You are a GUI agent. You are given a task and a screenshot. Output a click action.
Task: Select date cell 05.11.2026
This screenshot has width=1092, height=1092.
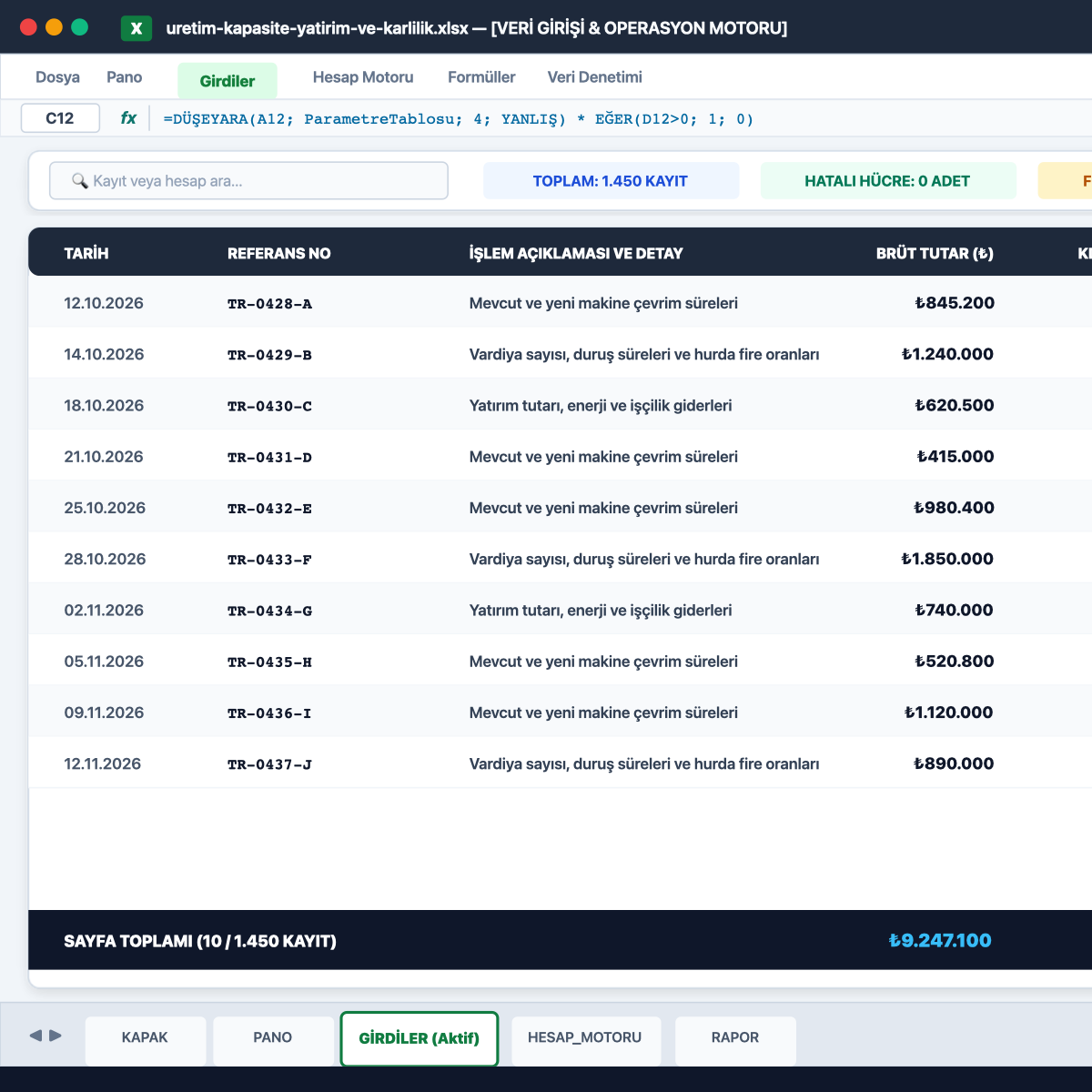point(104,661)
